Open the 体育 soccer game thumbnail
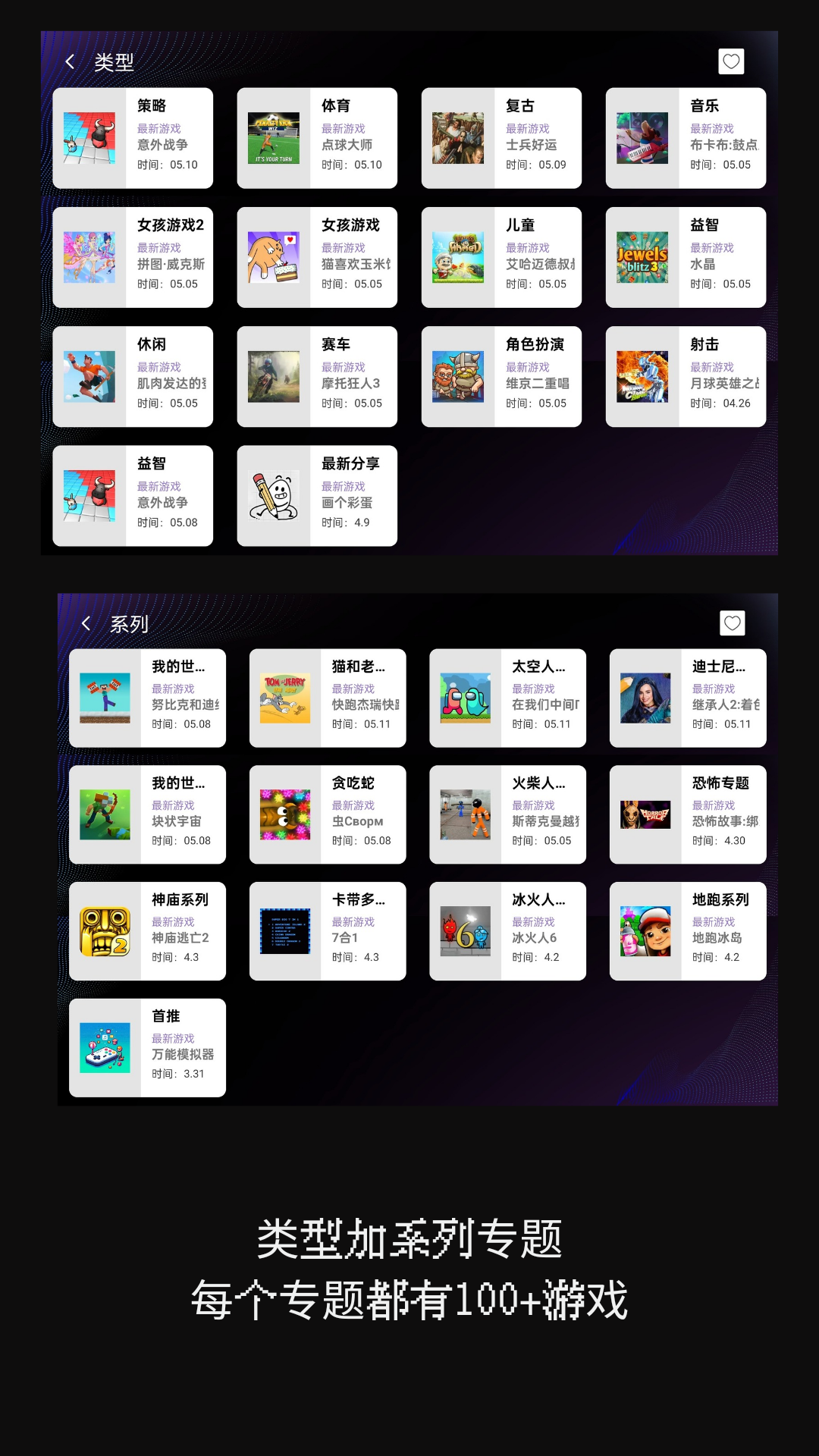The height and width of the screenshot is (1456, 819). pos(274,138)
